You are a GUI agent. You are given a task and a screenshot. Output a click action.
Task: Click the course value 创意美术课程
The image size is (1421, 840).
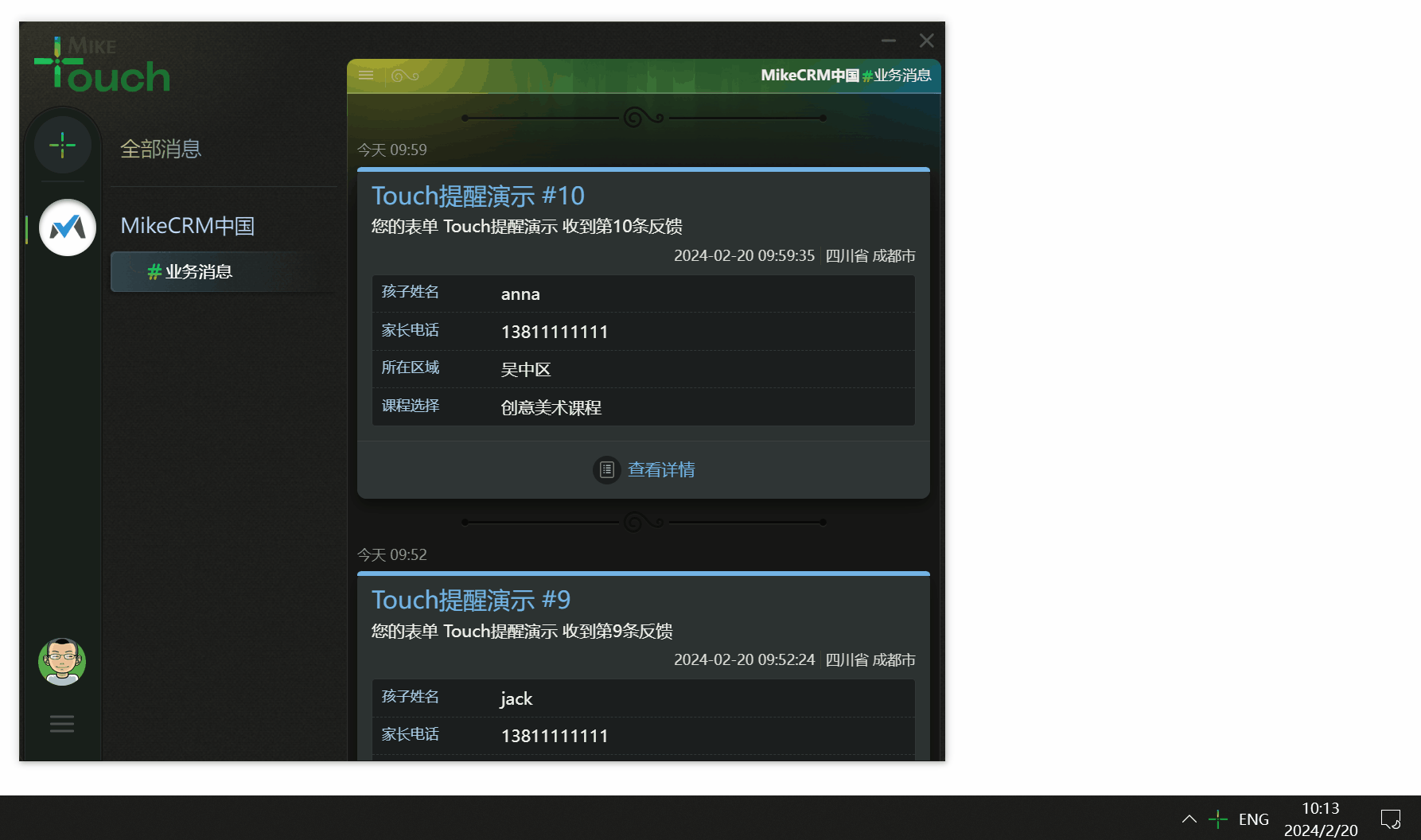point(551,408)
